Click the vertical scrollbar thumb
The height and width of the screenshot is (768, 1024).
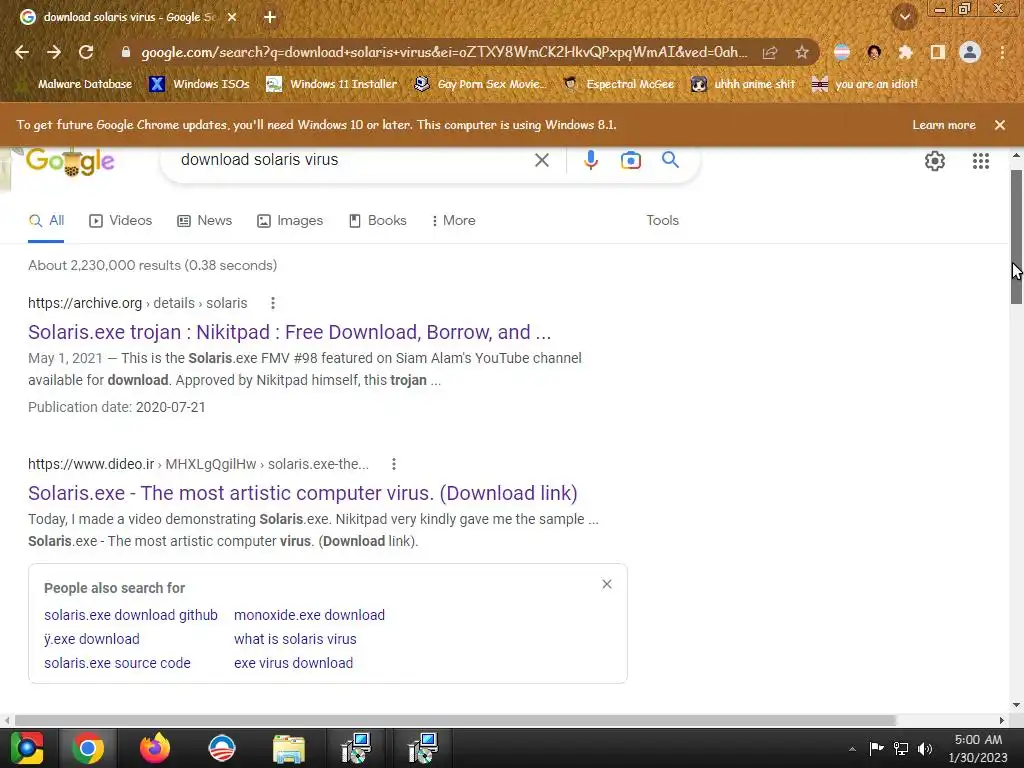(x=1016, y=236)
